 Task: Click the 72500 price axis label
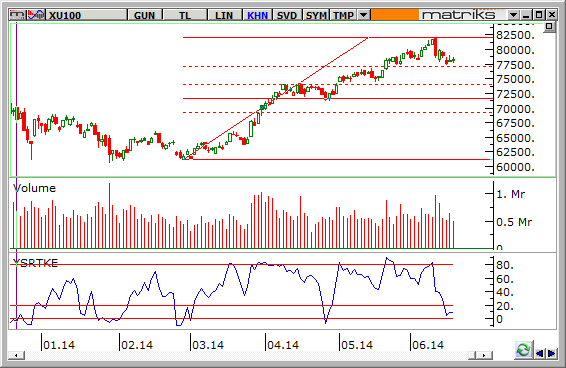[515, 94]
